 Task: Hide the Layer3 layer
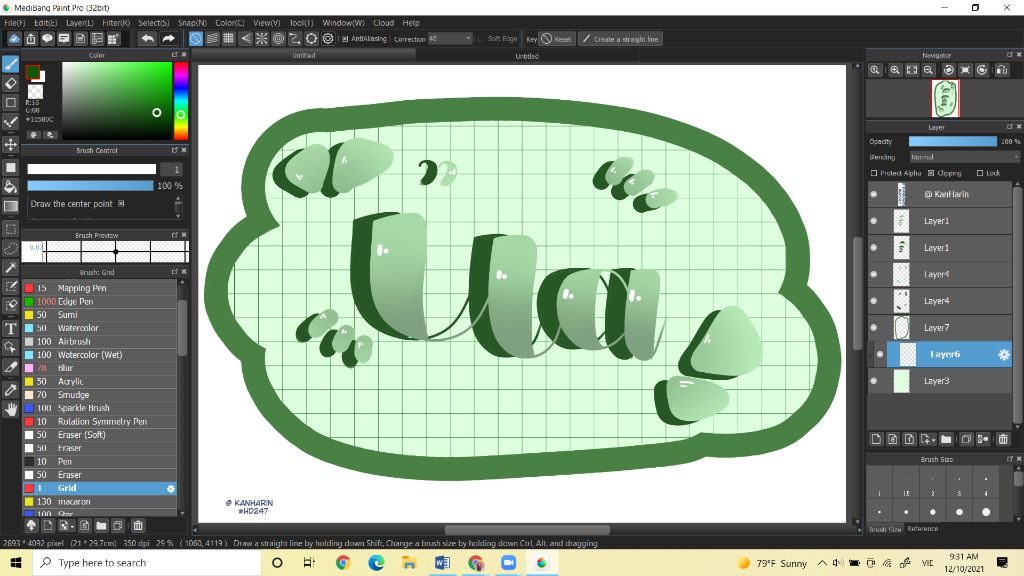tap(874, 381)
